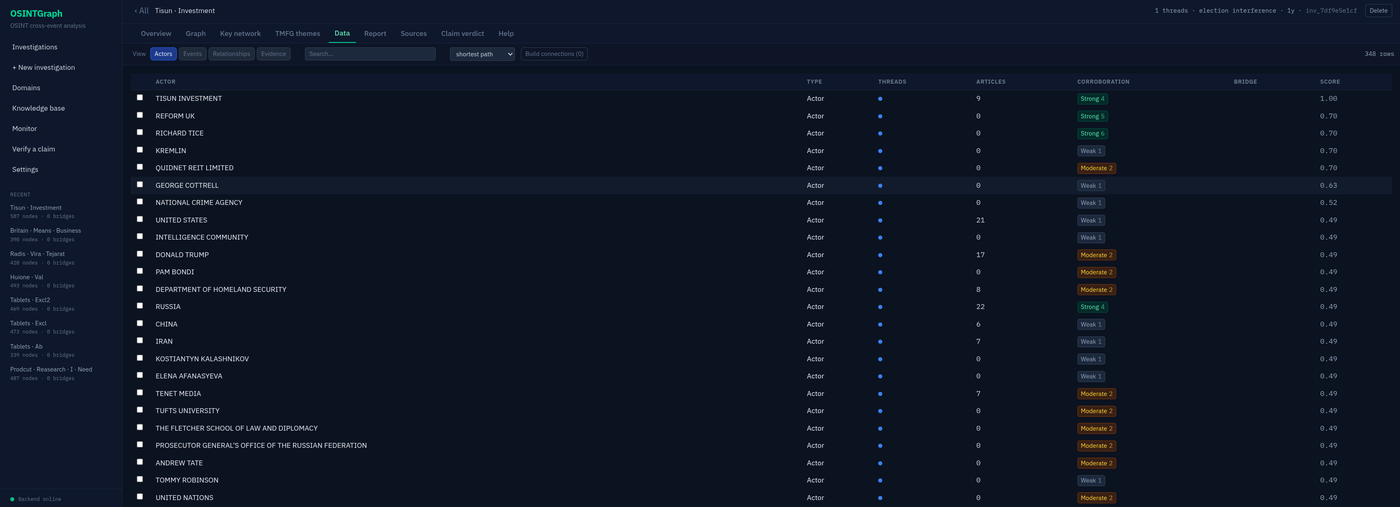The height and width of the screenshot is (507, 1400).
Task: Toggle checkbox next to KREMLIN
Action: 140,150
